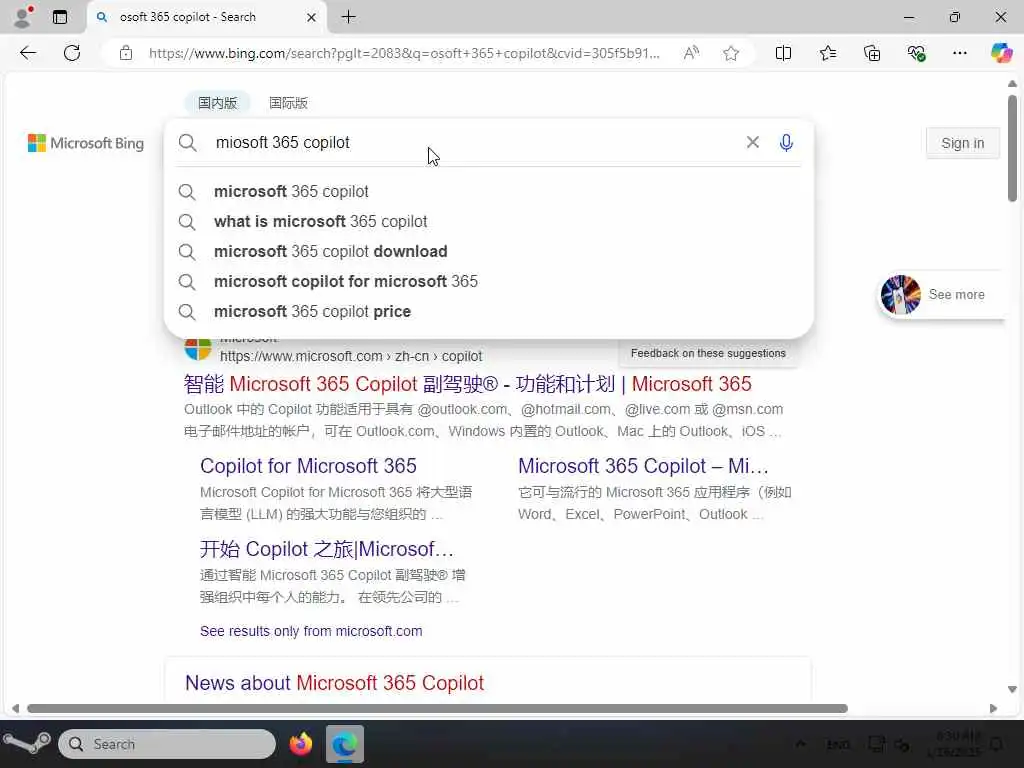Click the 'See more' button
Image resolution: width=1024 pixels, height=768 pixels.
[x=940, y=295]
